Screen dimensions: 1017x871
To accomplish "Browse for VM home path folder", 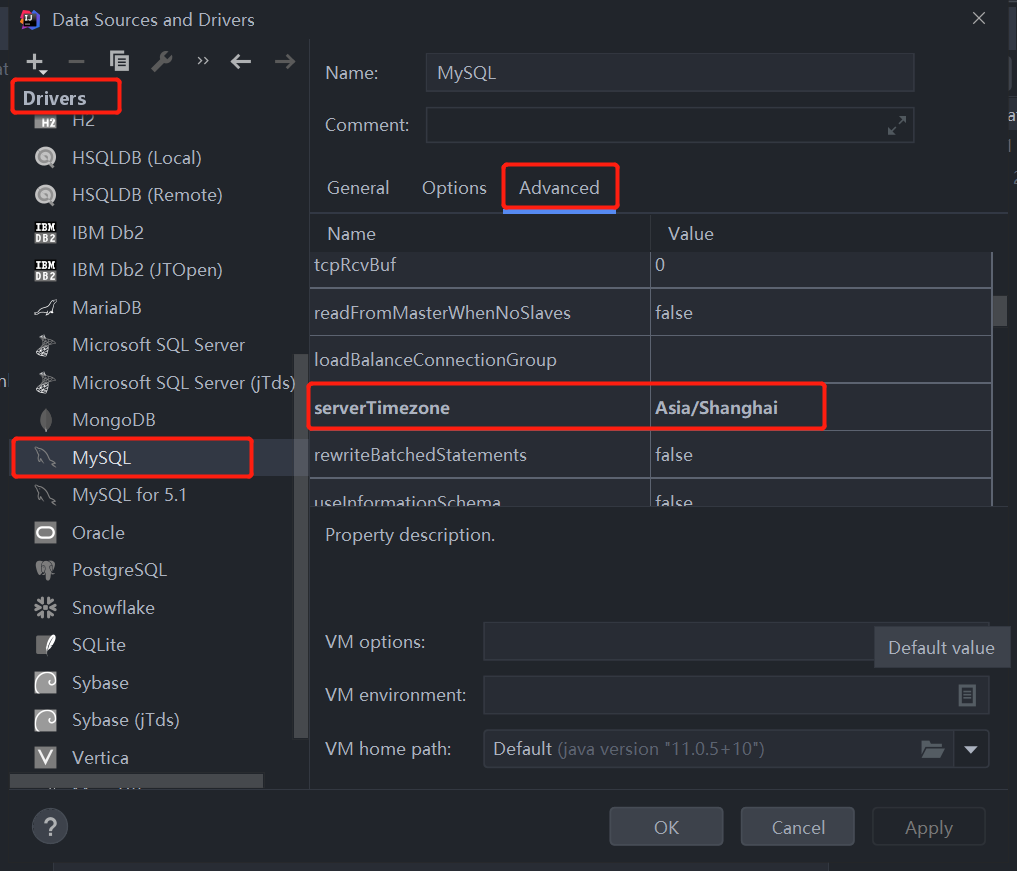I will pyautogui.click(x=933, y=749).
